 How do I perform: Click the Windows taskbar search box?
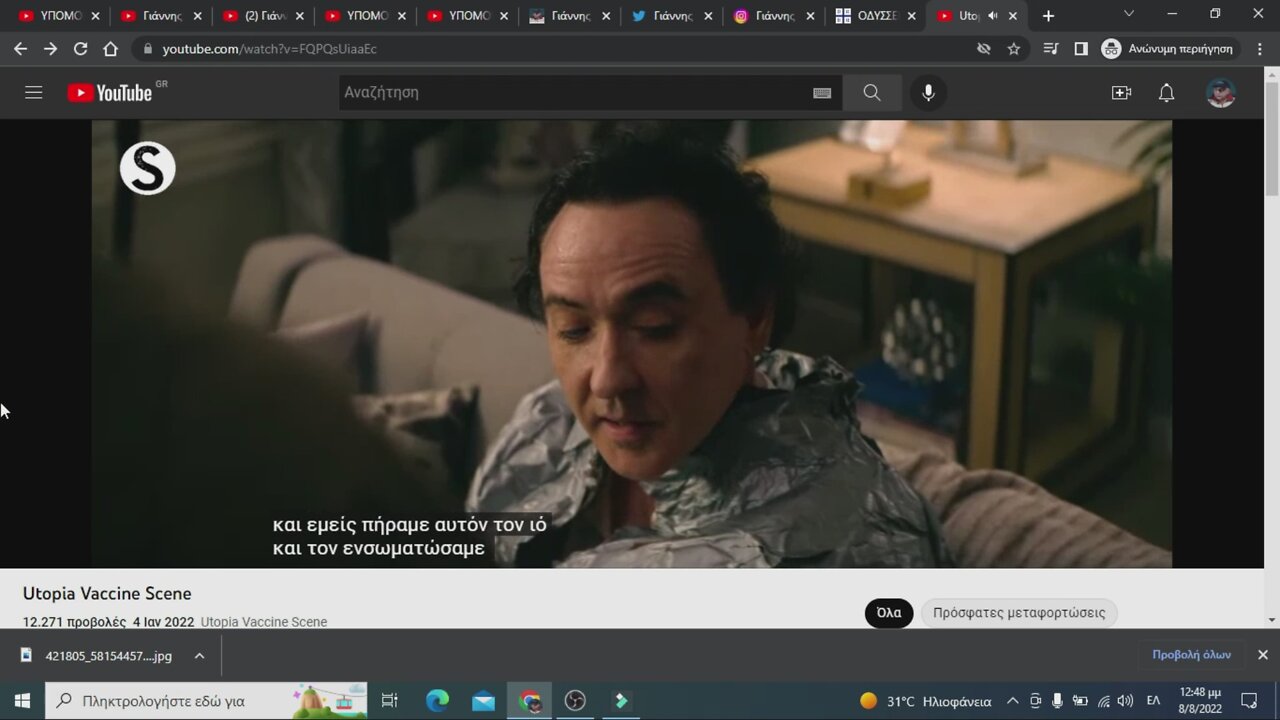[x=208, y=701]
